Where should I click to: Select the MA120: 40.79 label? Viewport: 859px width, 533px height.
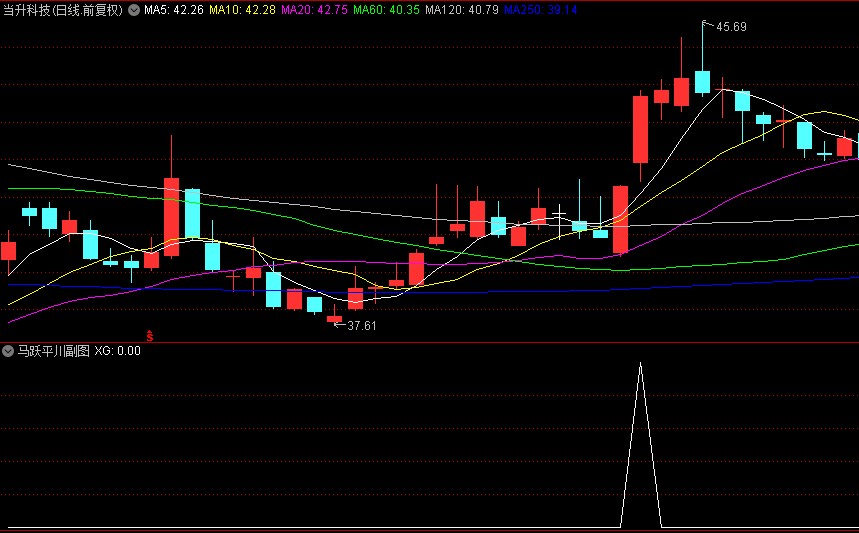pyautogui.click(x=462, y=10)
